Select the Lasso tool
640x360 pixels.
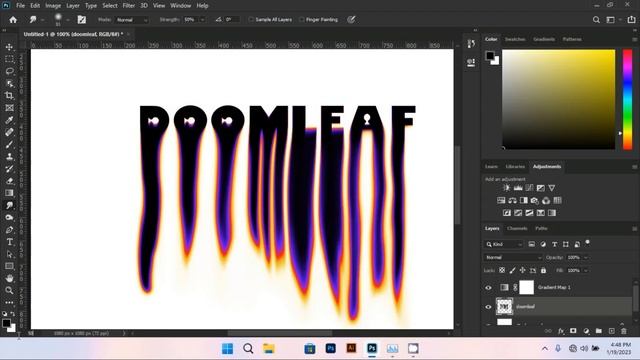click(x=9, y=71)
